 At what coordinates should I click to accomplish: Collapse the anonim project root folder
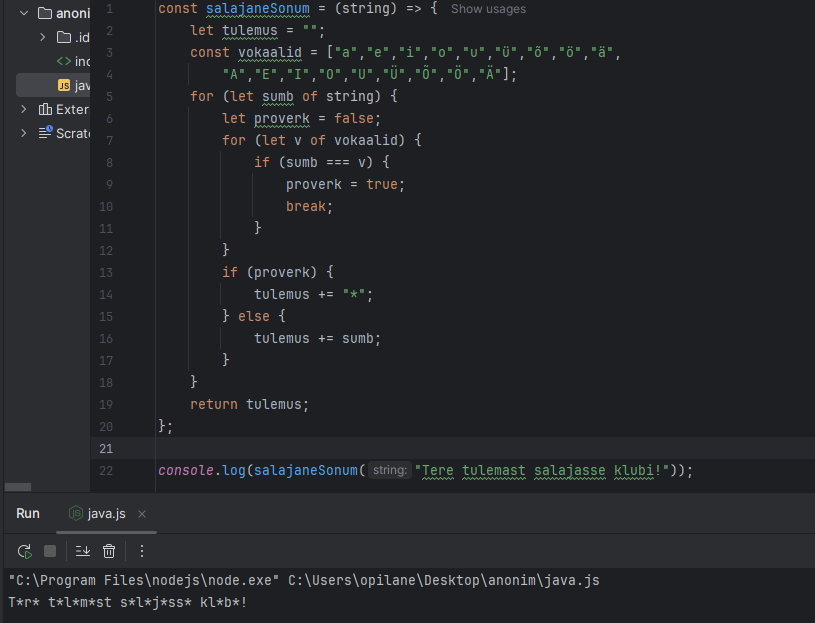click(x=23, y=14)
